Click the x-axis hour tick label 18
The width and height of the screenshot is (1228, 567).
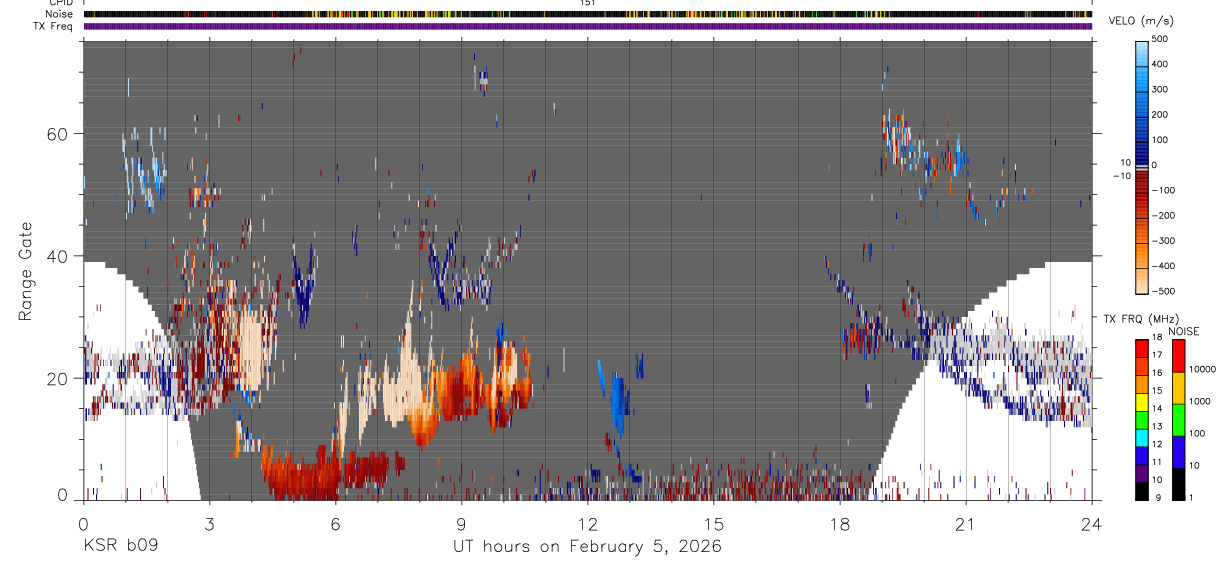[839, 523]
